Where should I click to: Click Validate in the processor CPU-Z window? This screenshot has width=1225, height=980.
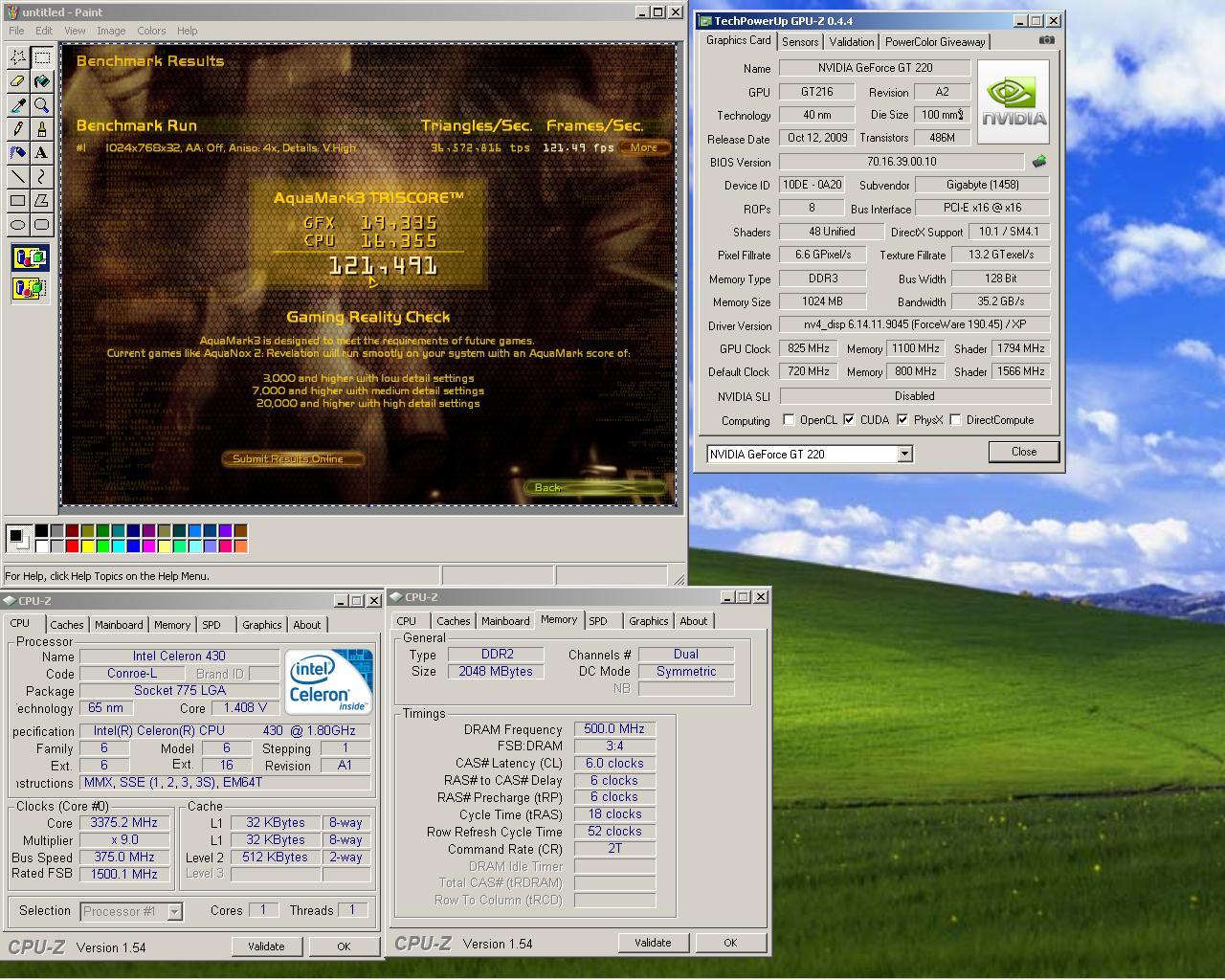[266, 947]
